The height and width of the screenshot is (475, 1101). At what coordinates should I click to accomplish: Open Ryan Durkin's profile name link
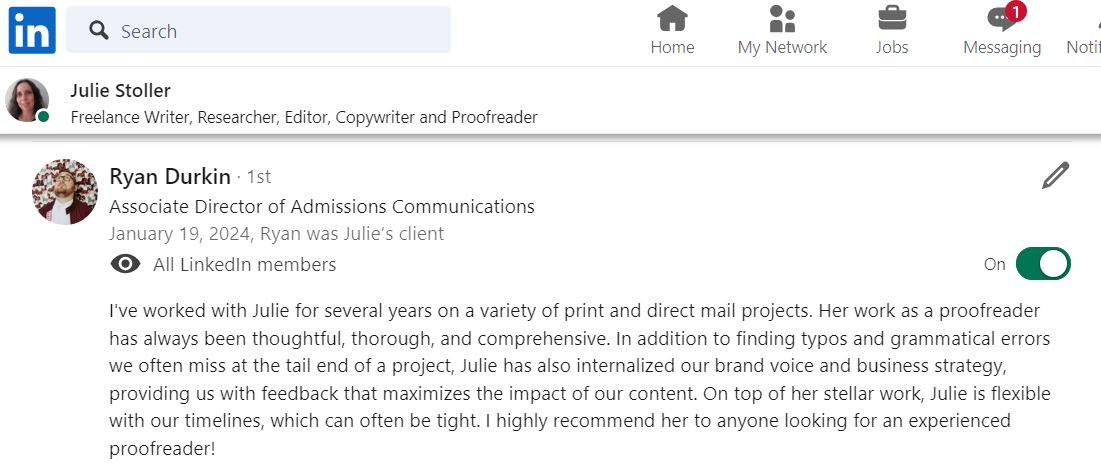[170, 176]
